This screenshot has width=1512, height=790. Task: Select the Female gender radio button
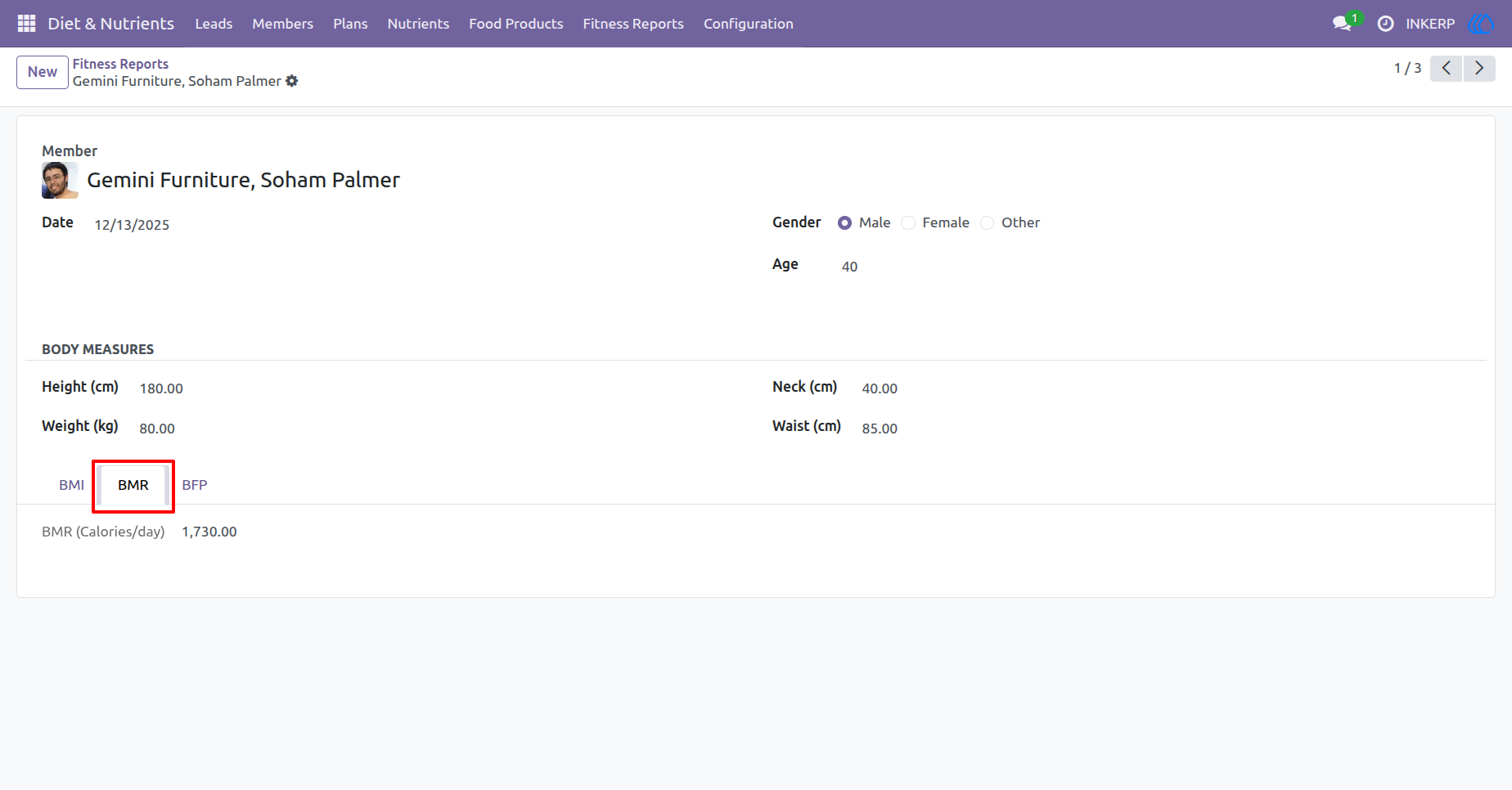[908, 223]
